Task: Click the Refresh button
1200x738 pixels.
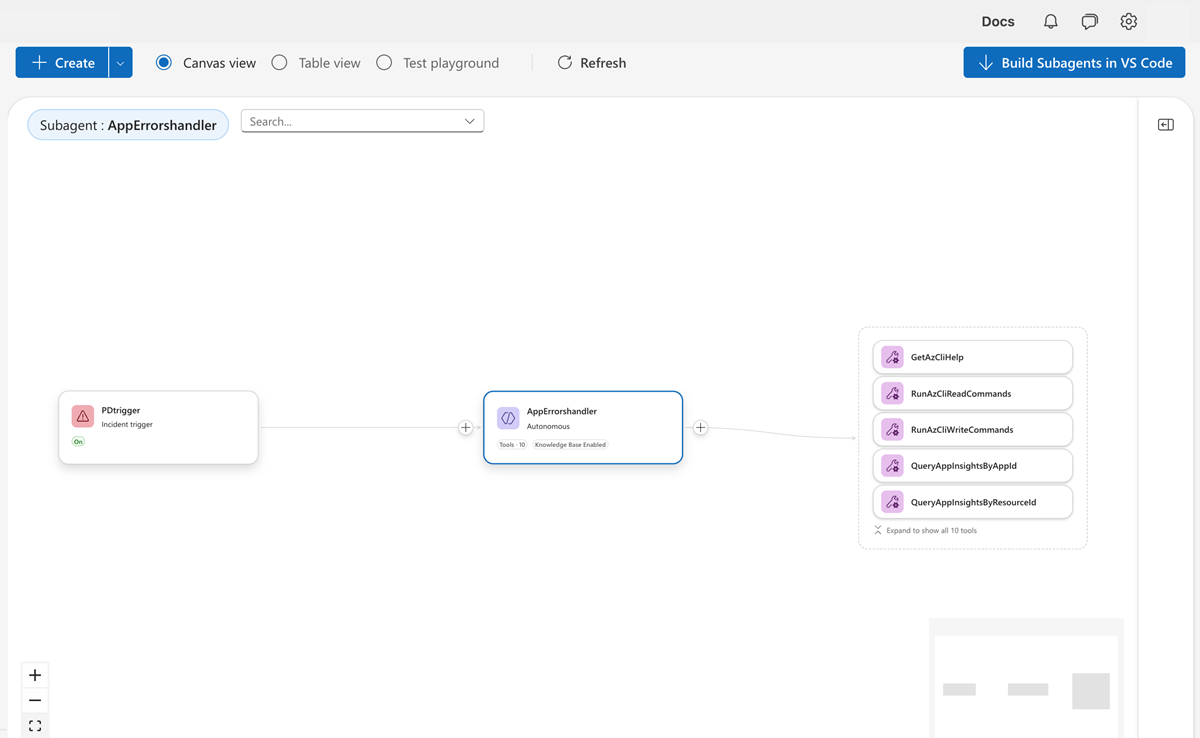Action: [591, 63]
